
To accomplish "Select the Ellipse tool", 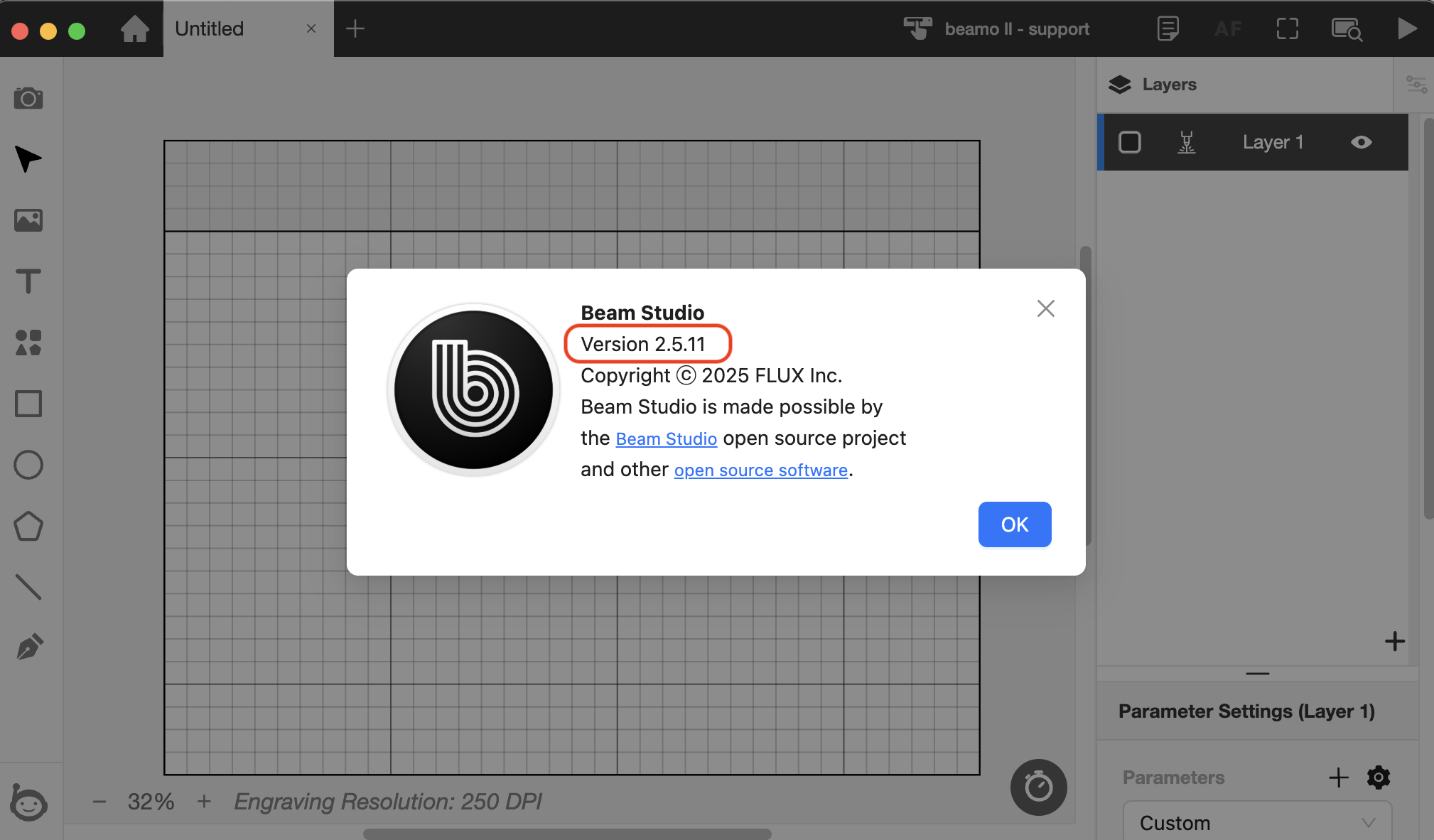I will coord(28,465).
